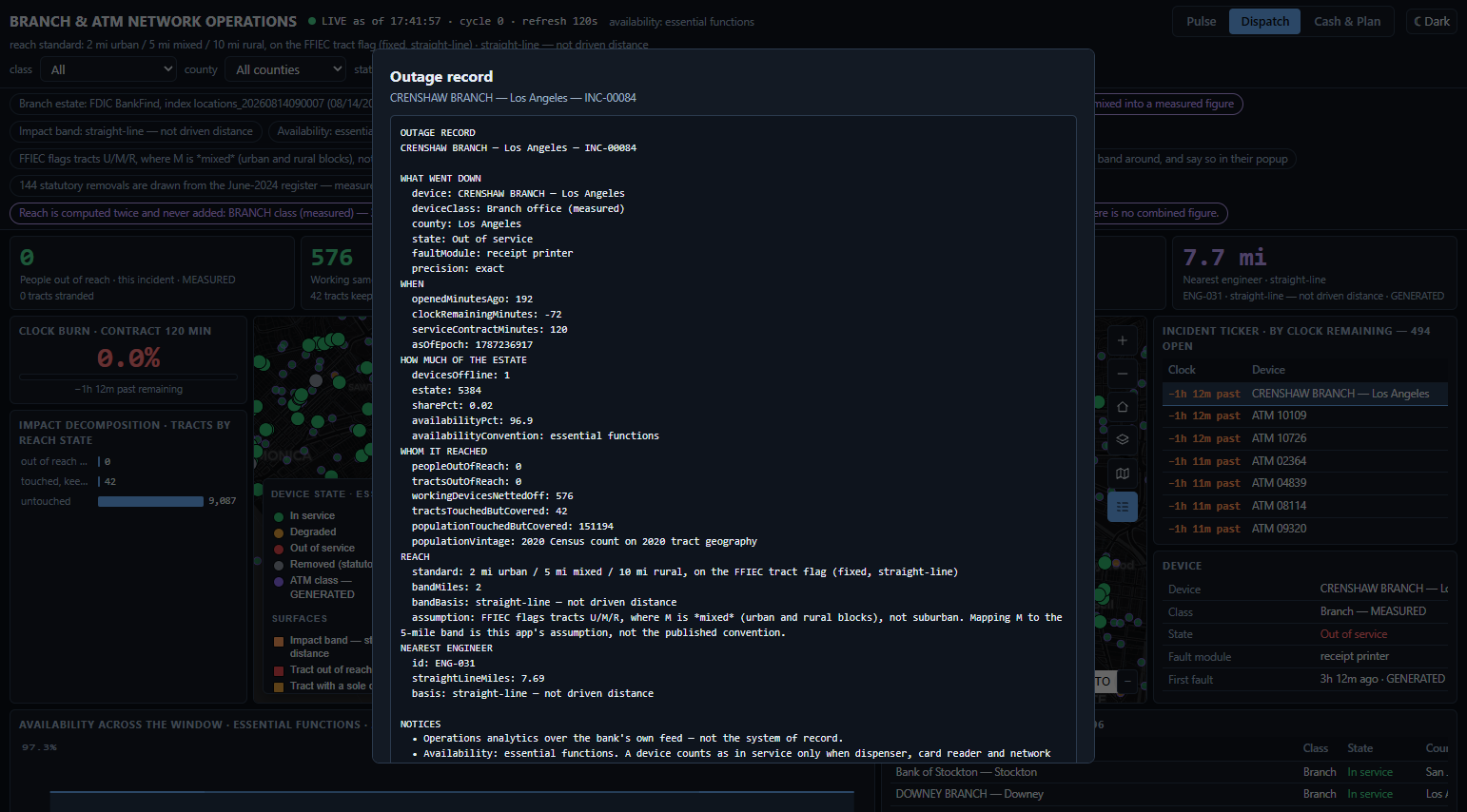Click the receipt printer fault module value
Screen dimensions: 1467x812
tap(1354, 657)
